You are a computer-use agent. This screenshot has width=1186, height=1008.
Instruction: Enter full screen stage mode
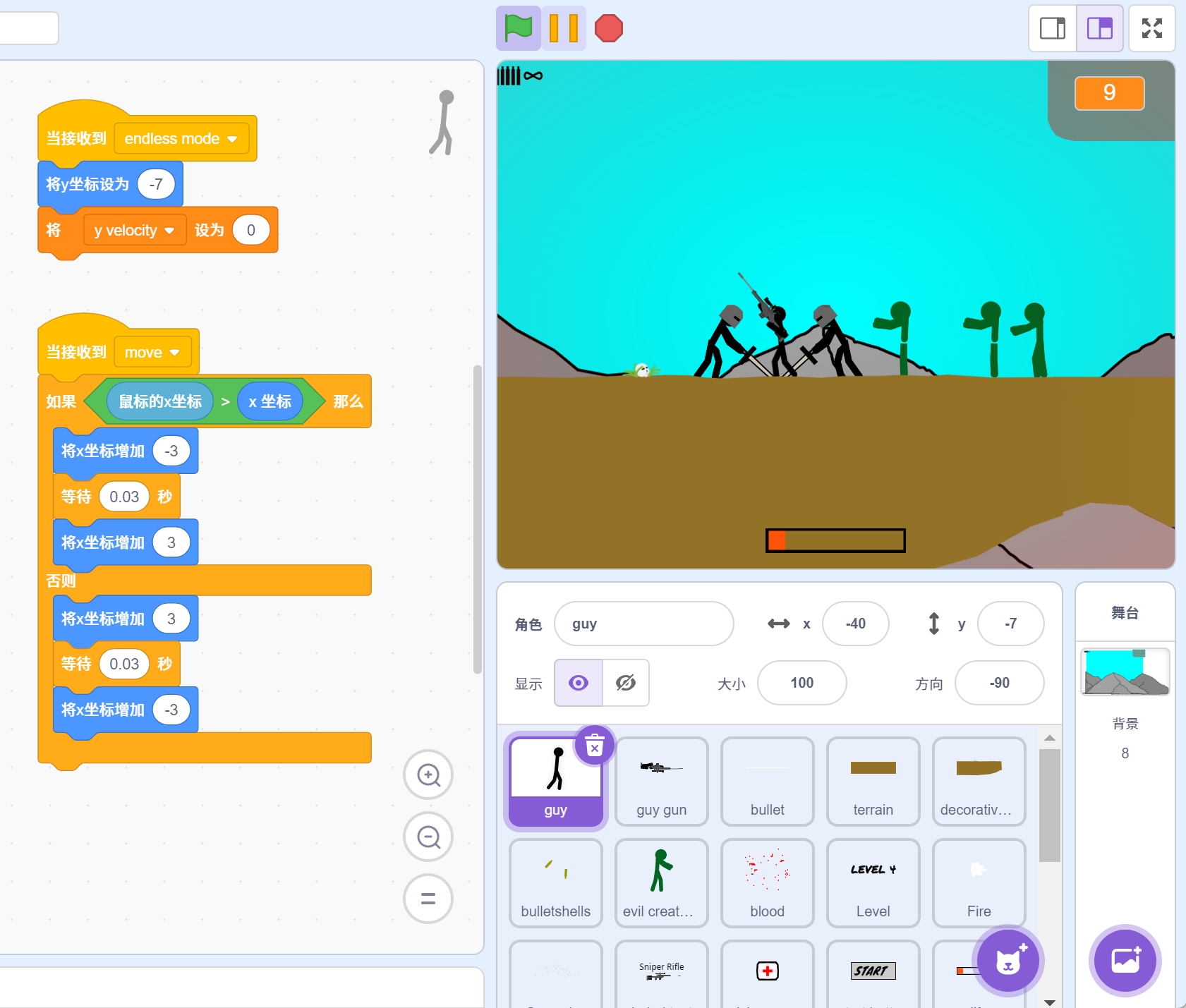pyautogui.click(x=1151, y=29)
